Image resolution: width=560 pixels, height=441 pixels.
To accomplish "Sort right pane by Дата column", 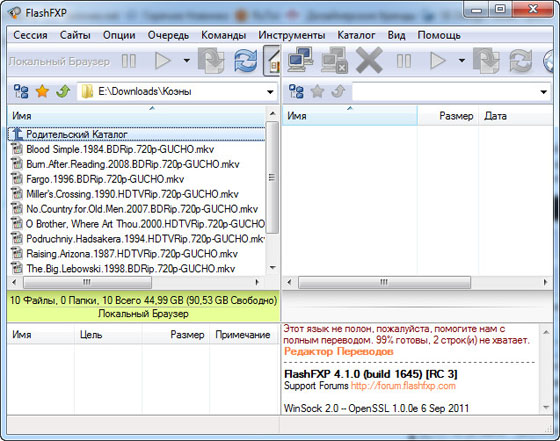I will click(x=516, y=116).
